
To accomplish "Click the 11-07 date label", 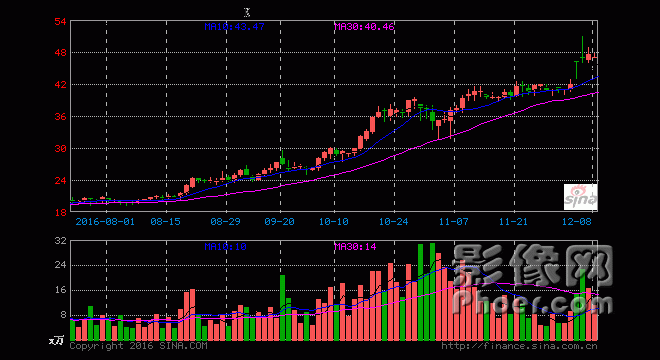I will (x=453, y=221).
